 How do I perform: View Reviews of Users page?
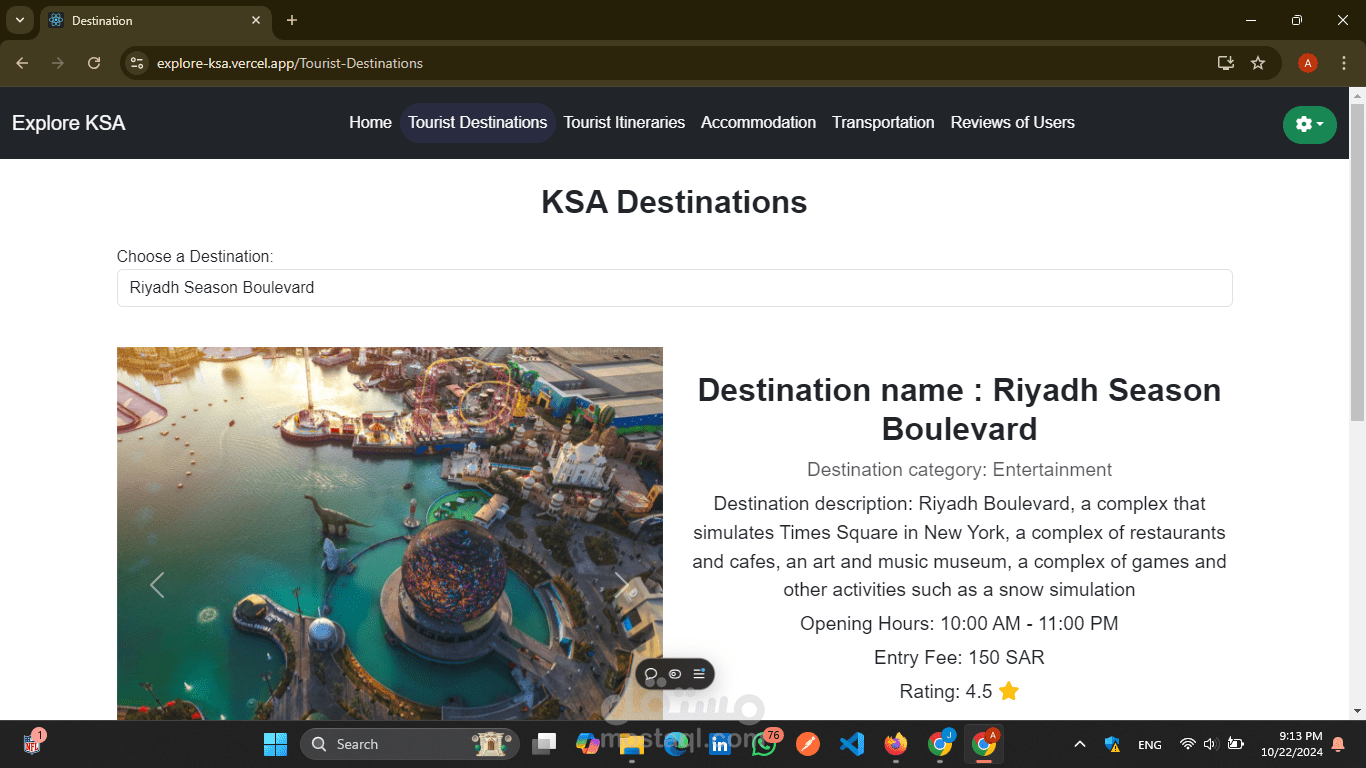click(x=1012, y=122)
